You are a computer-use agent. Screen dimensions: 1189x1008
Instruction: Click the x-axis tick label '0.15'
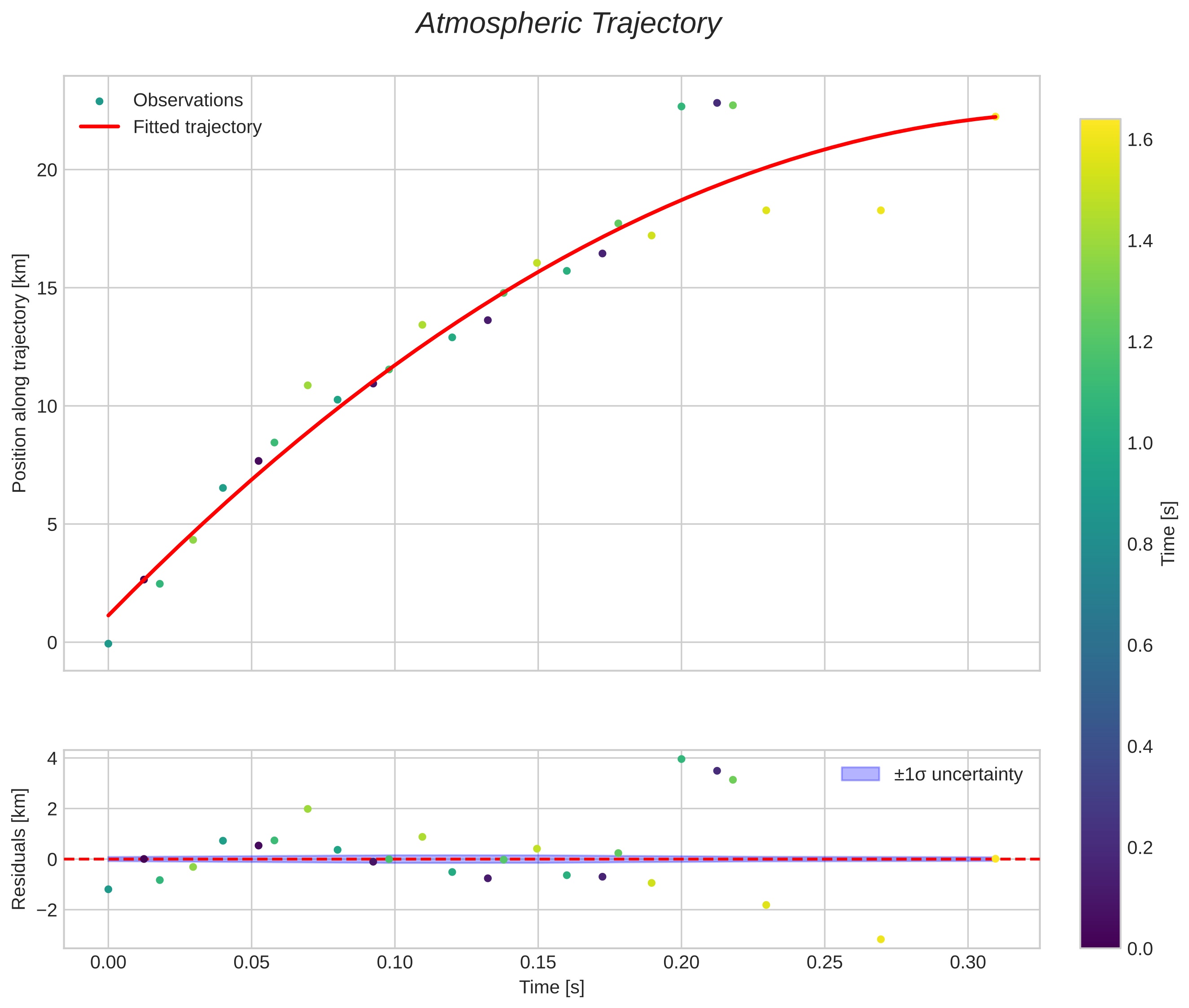pyautogui.click(x=538, y=963)
